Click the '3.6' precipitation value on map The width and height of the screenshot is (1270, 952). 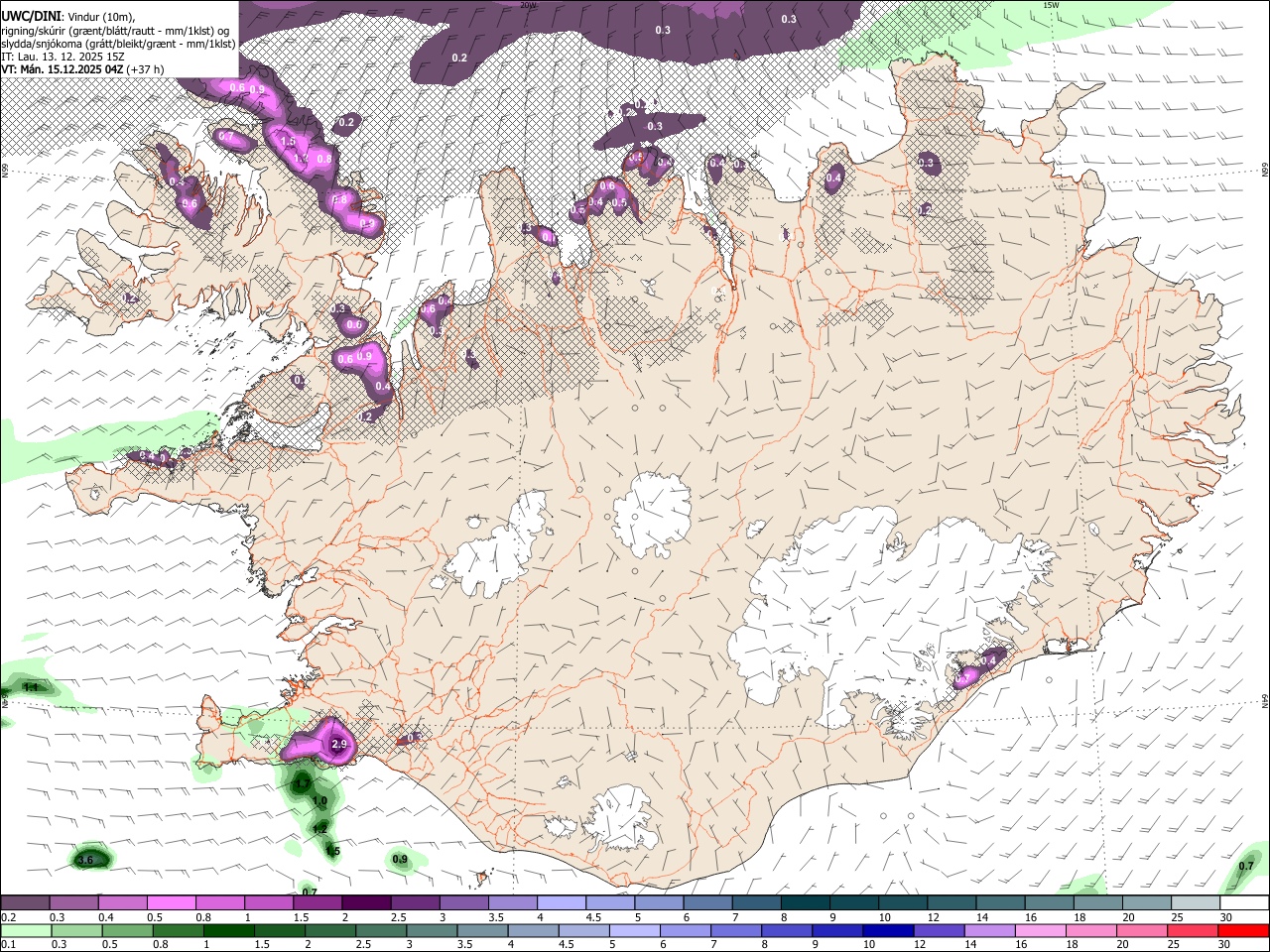85,860
